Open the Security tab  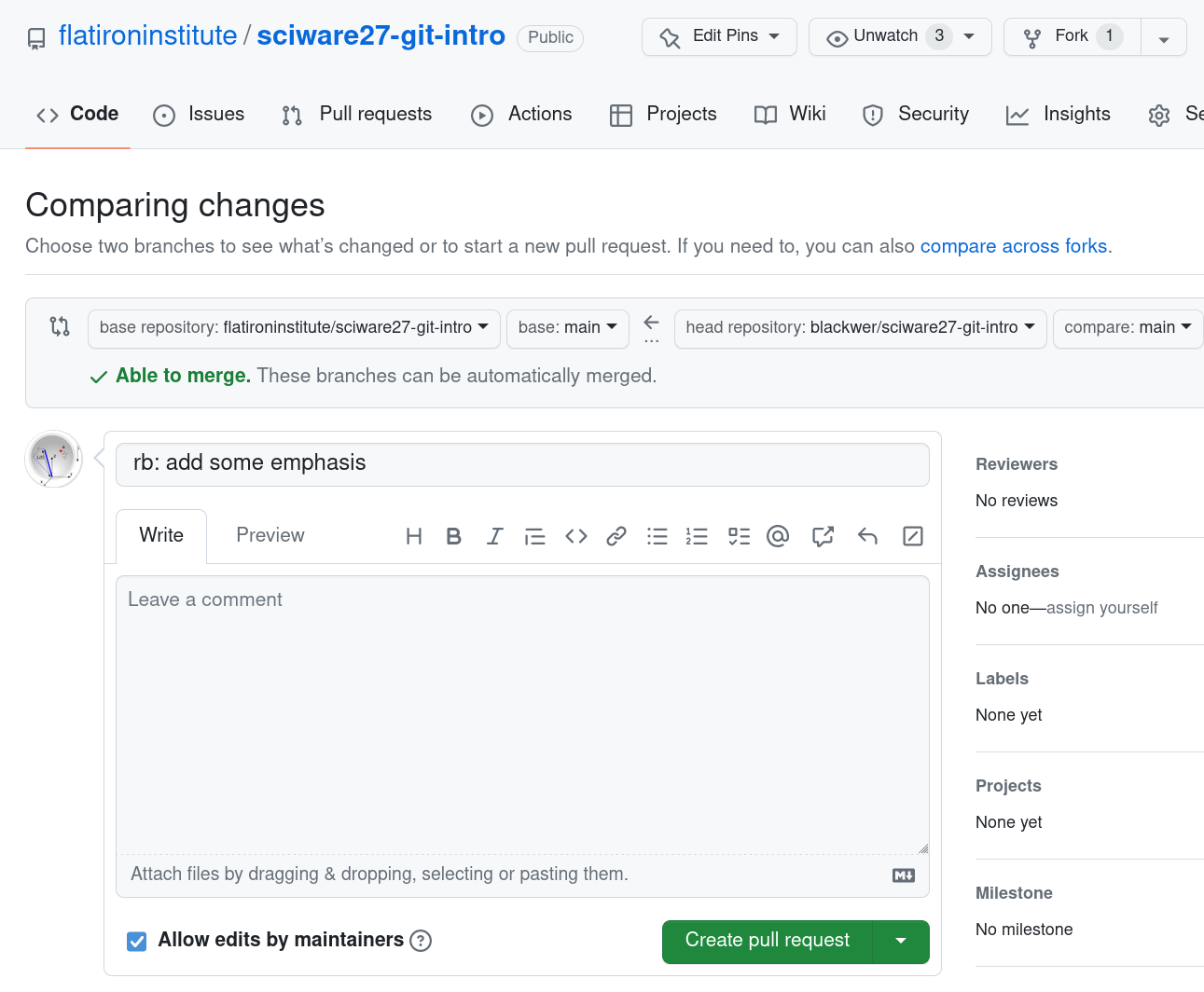coord(916,115)
